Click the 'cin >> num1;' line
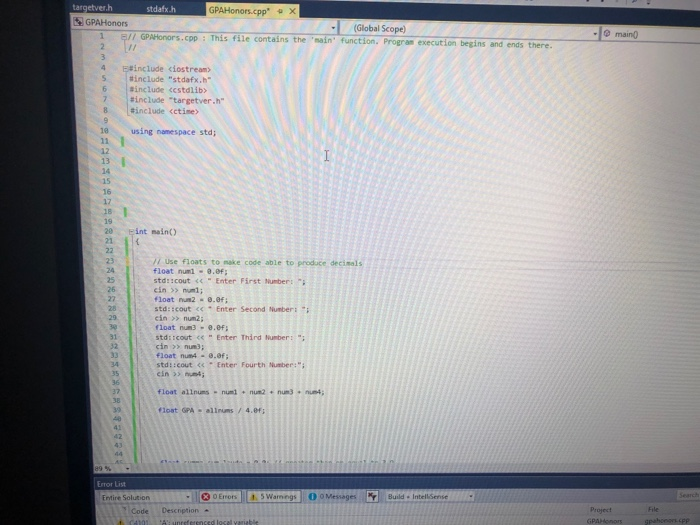The height and width of the screenshot is (525, 700). tap(178, 290)
